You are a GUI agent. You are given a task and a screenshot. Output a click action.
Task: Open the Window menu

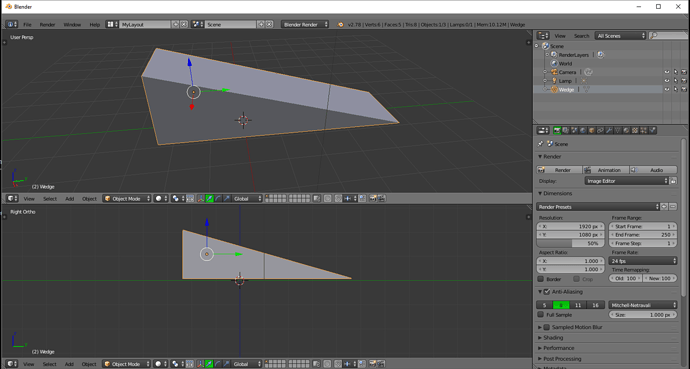click(72, 25)
